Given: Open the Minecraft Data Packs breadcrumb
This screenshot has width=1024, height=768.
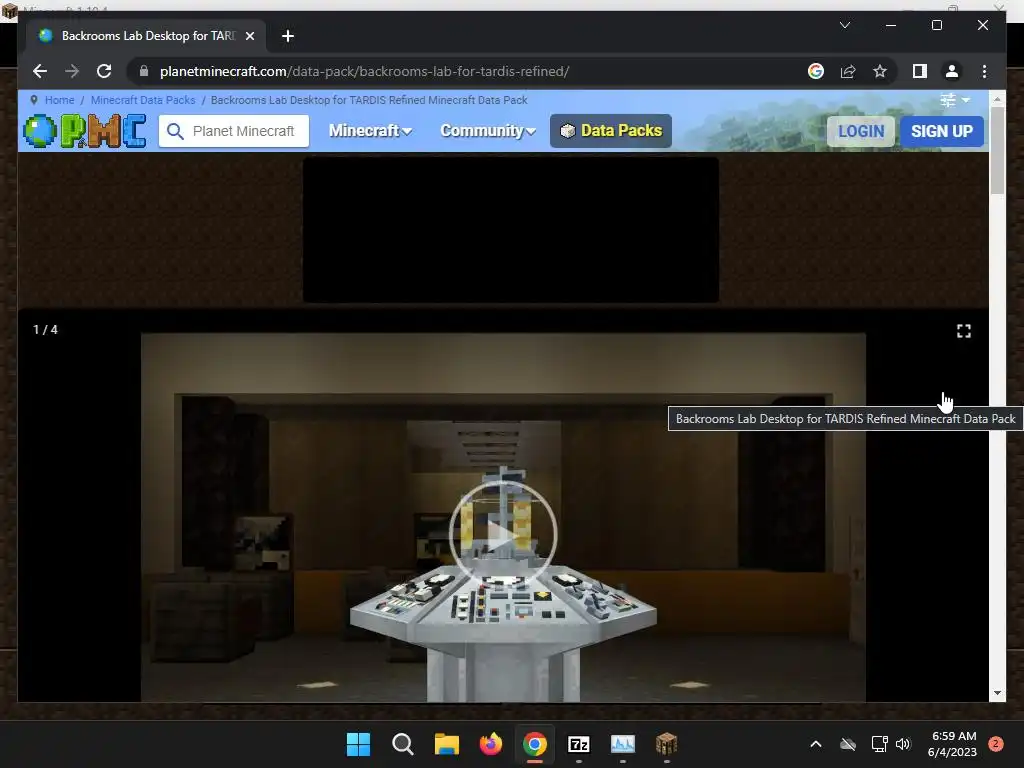Looking at the screenshot, I should [x=143, y=100].
